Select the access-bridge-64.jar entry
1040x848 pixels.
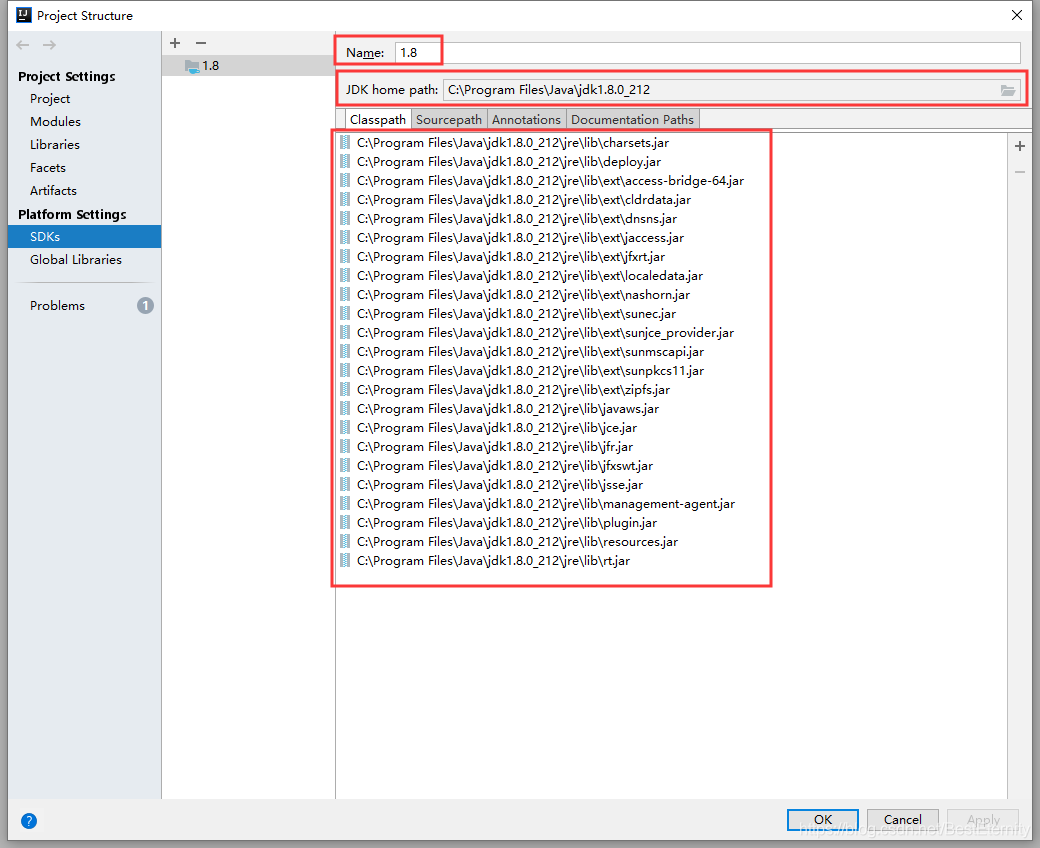pyautogui.click(x=551, y=181)
